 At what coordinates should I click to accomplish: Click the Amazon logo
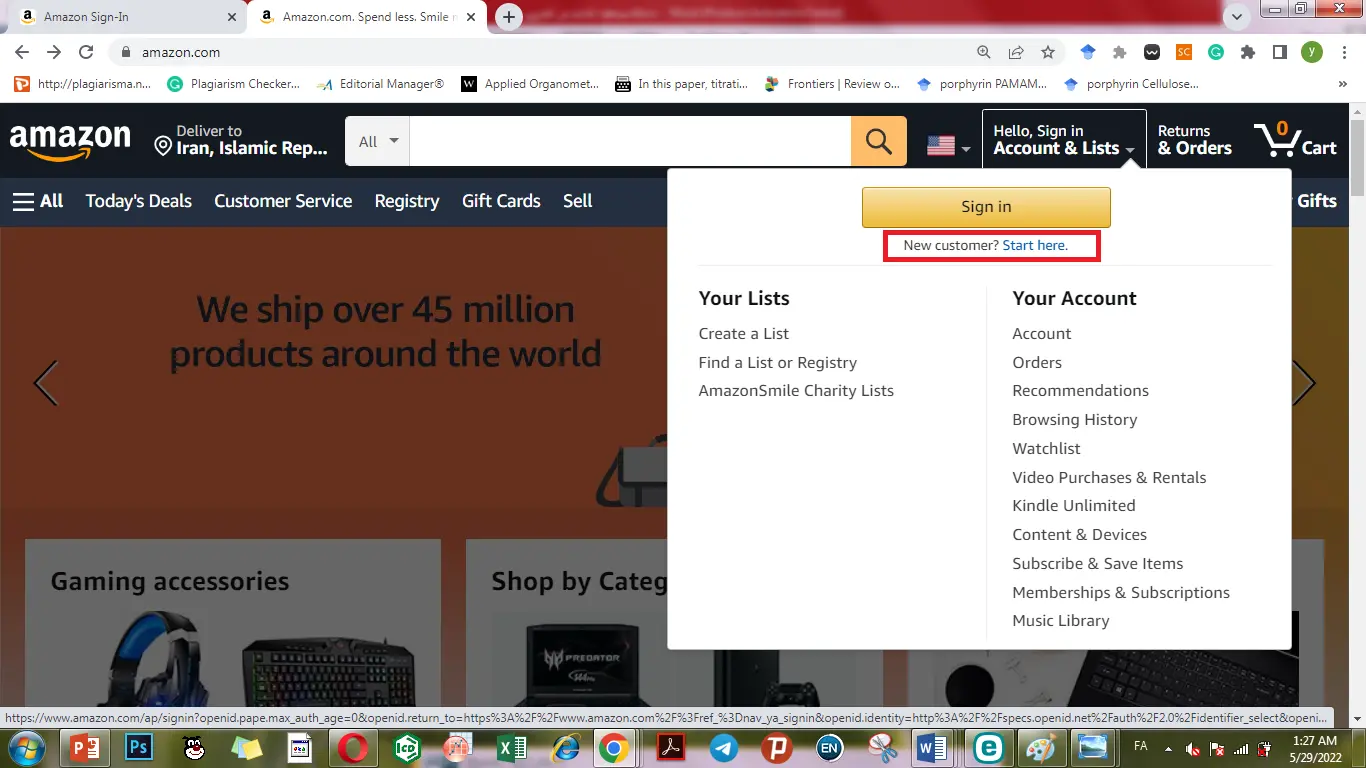pyautogui.click(x=70, y=141)
